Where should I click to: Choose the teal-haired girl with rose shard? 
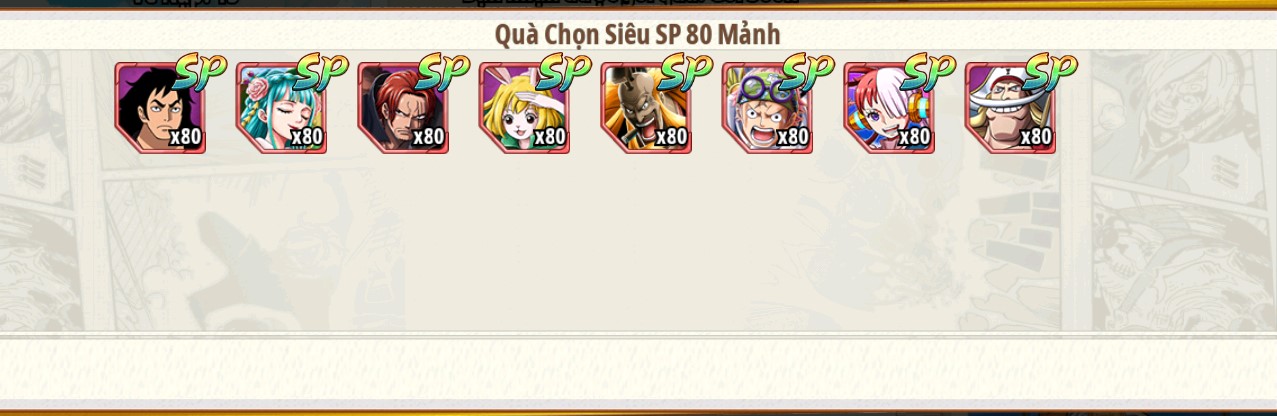click(281, 108)
